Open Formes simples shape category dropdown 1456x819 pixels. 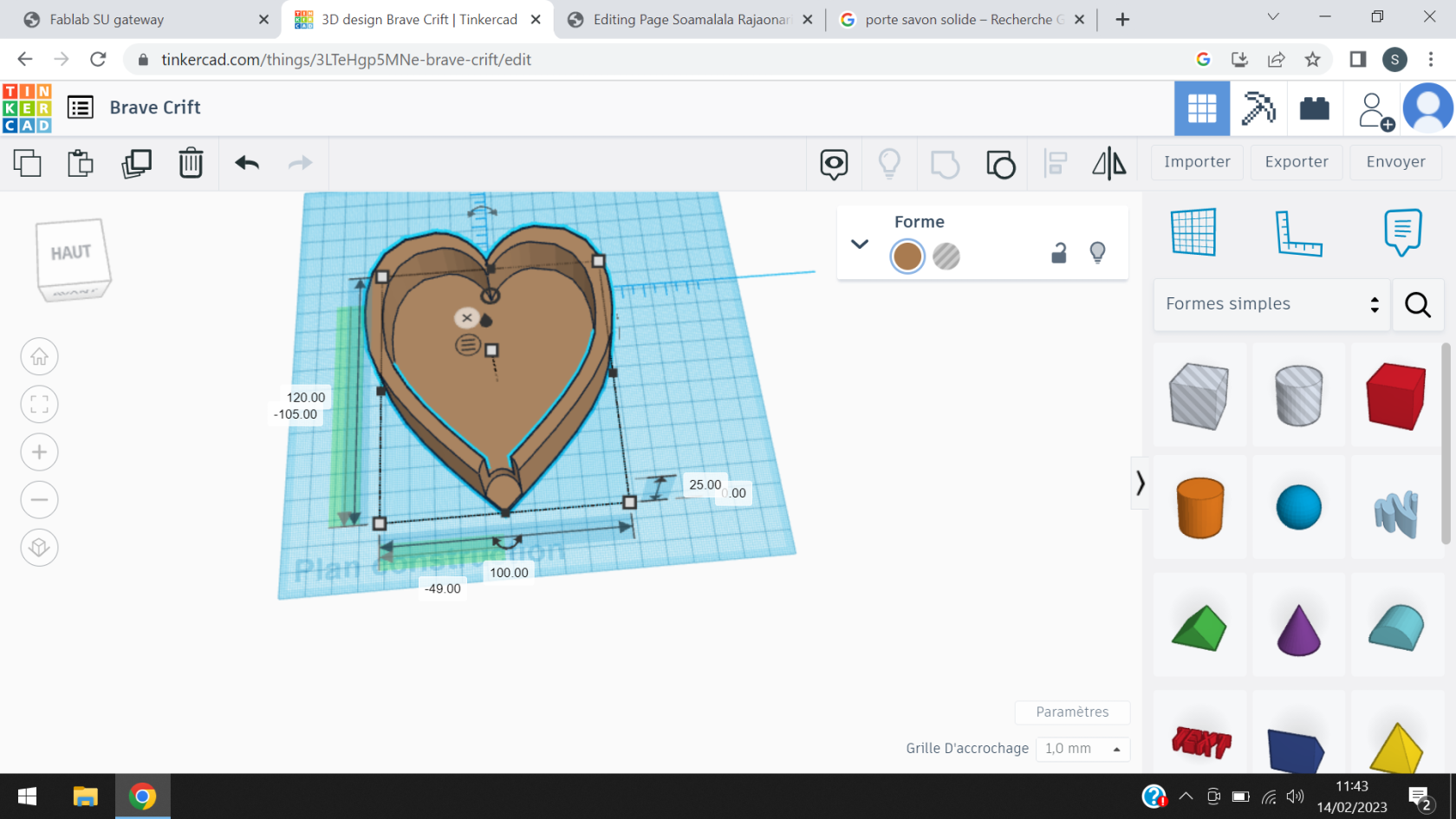click(1271, 304)
